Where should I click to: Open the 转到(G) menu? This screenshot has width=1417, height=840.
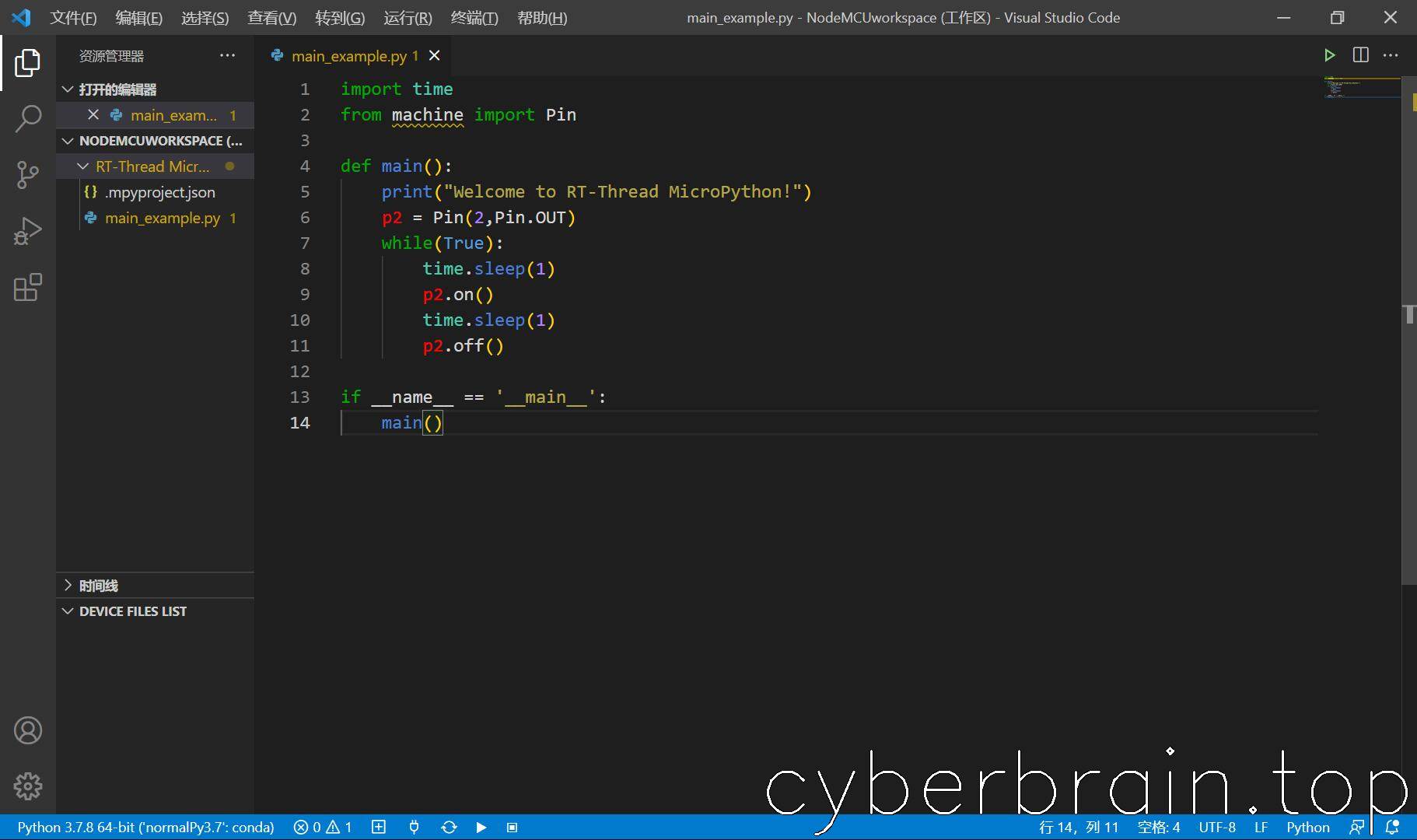(x=340, y=18)
